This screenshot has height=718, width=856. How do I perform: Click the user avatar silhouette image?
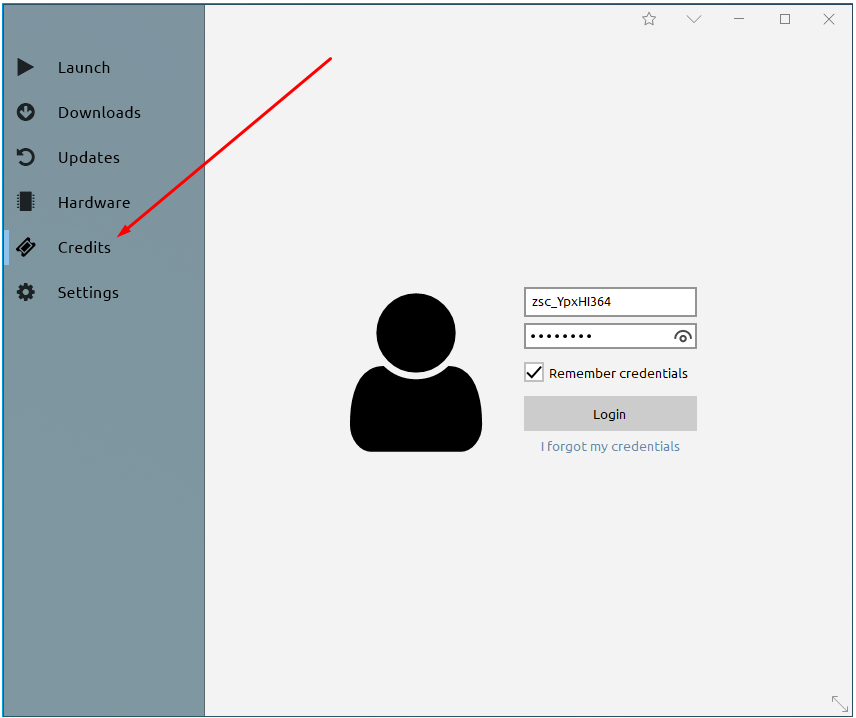pos(416,372)
